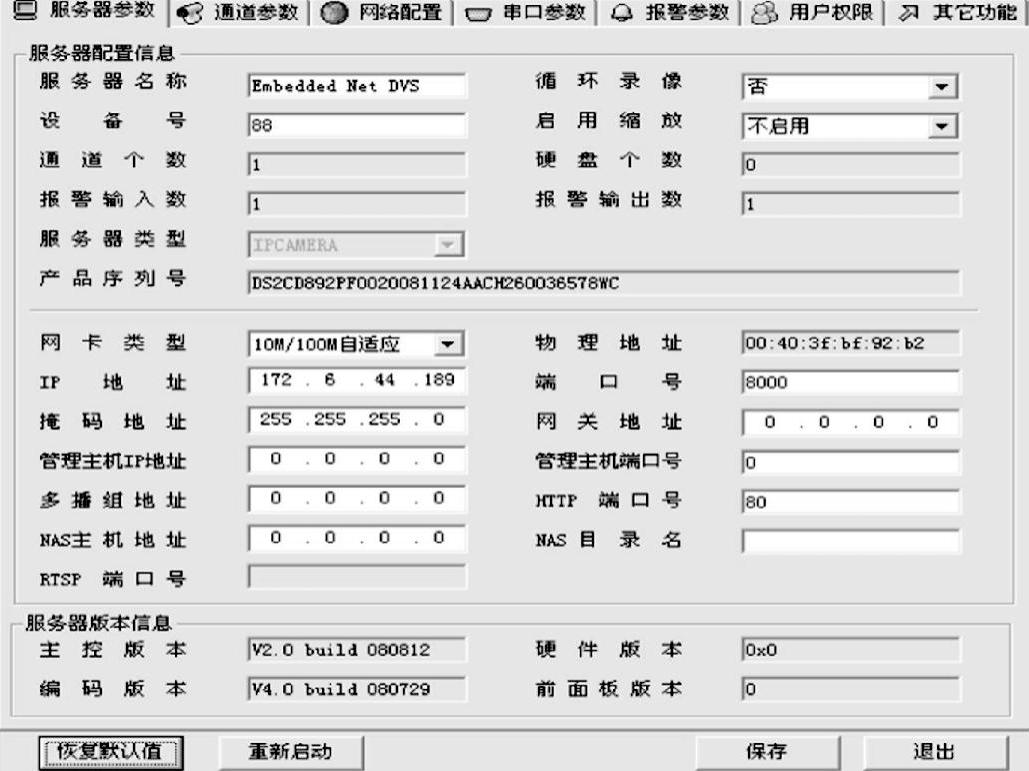Click the 用户权限 tab users icon
1029x771 pixels.
pyautogui.click(x=764, y=13)
